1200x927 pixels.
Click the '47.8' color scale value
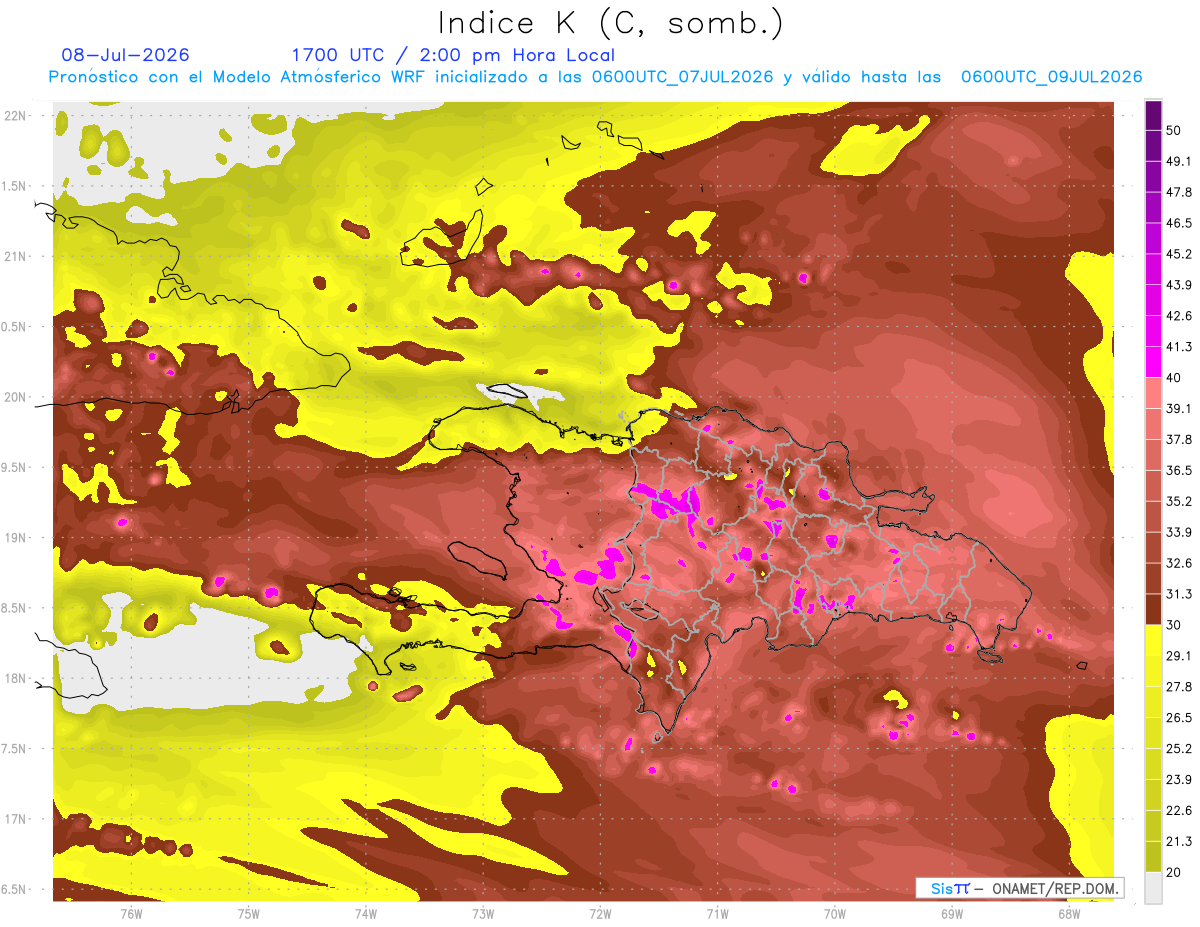(1178, 192)
